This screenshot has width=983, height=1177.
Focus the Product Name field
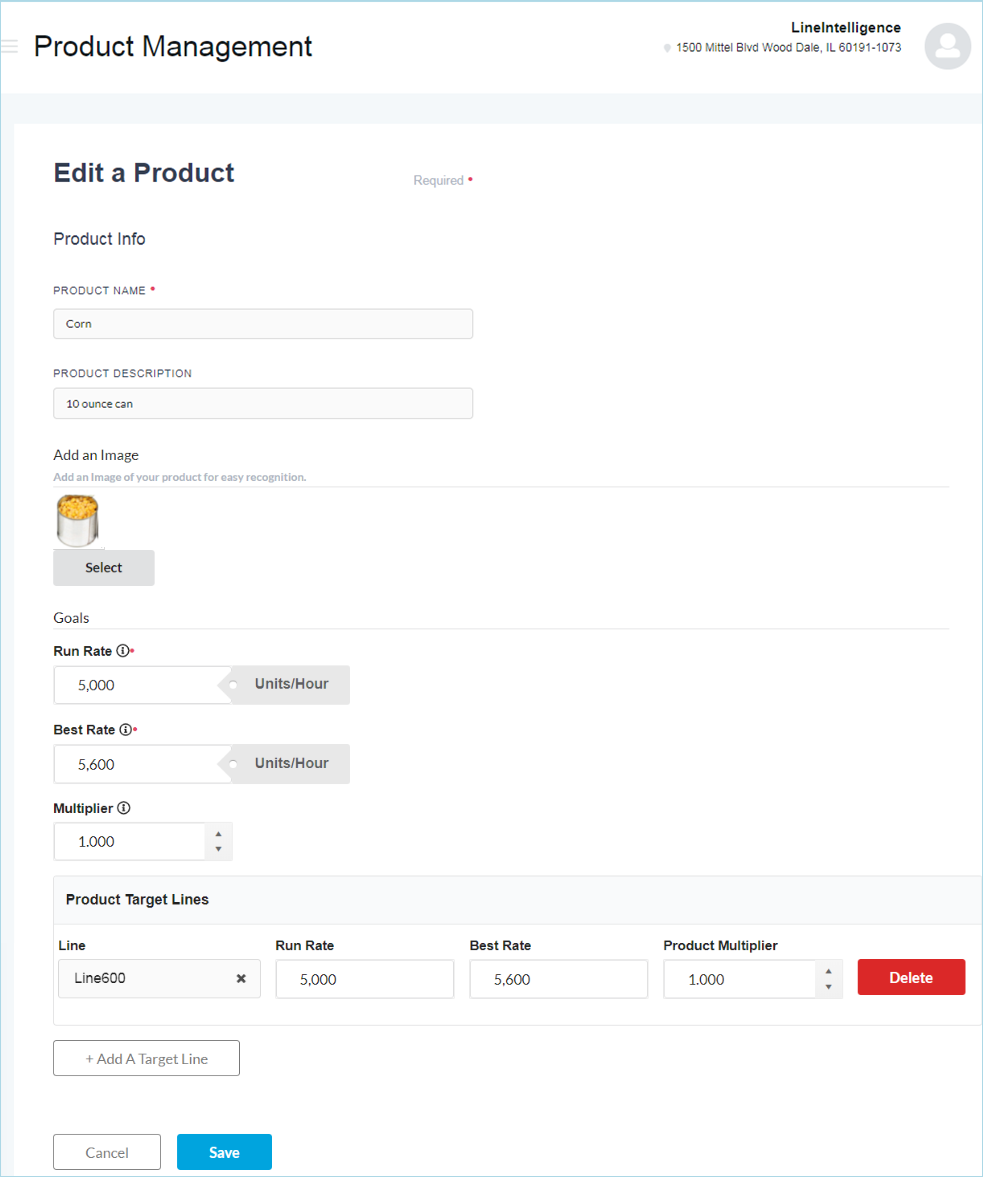point(262,324)
